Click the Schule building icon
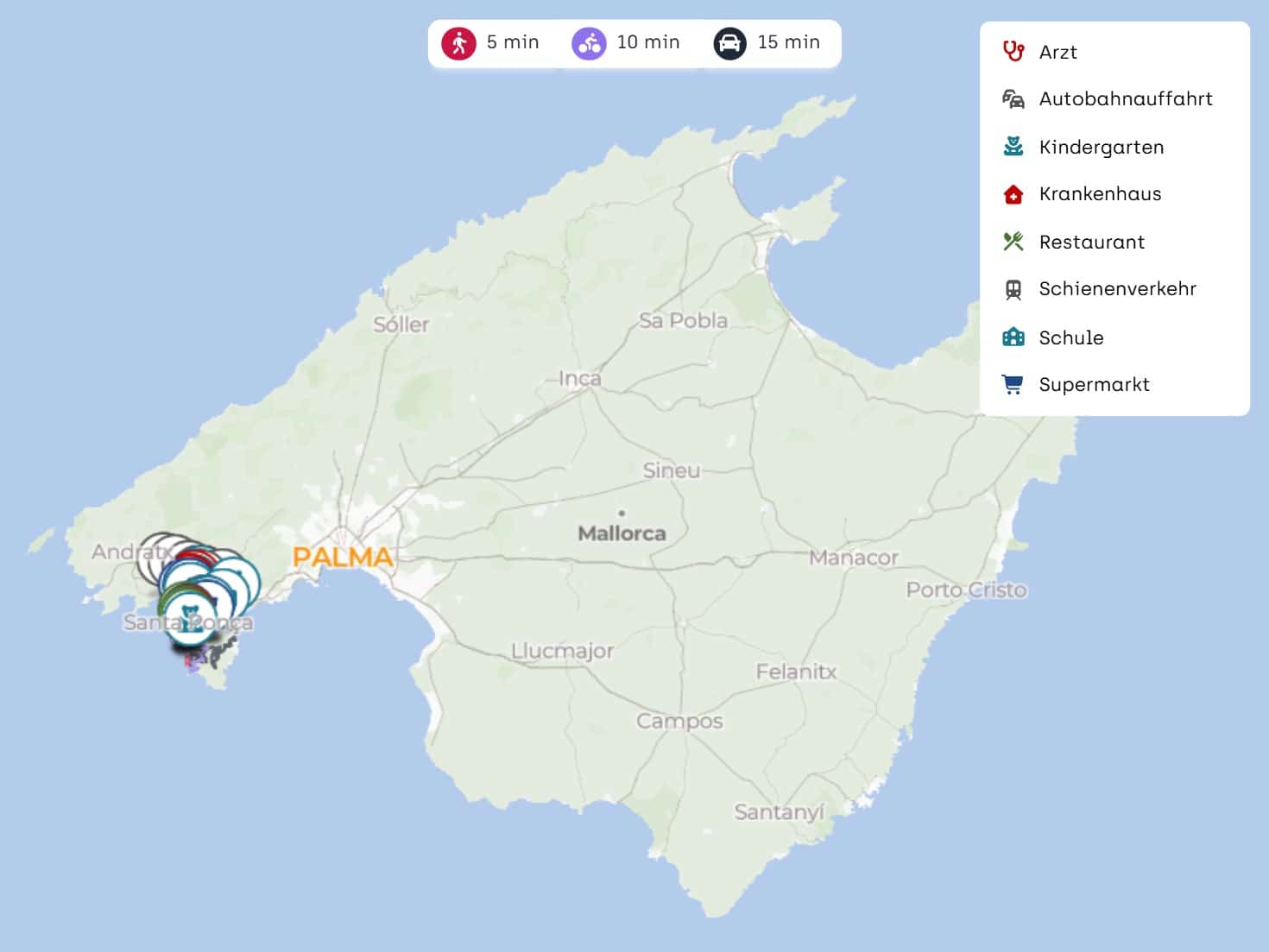1269x952 pixels. click(x=1013, y=337)
